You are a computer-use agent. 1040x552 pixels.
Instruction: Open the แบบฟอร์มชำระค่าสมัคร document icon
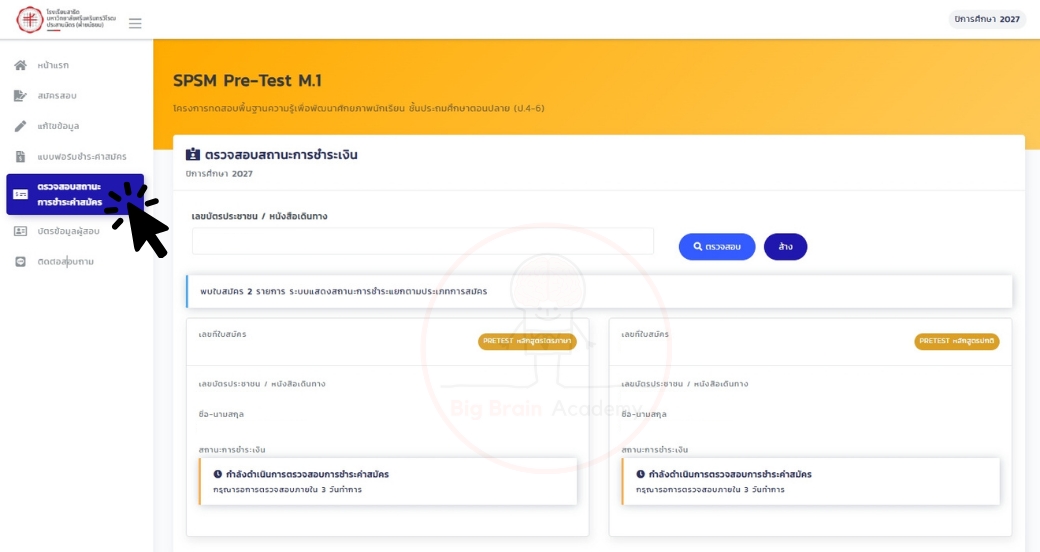coord(21,157)
